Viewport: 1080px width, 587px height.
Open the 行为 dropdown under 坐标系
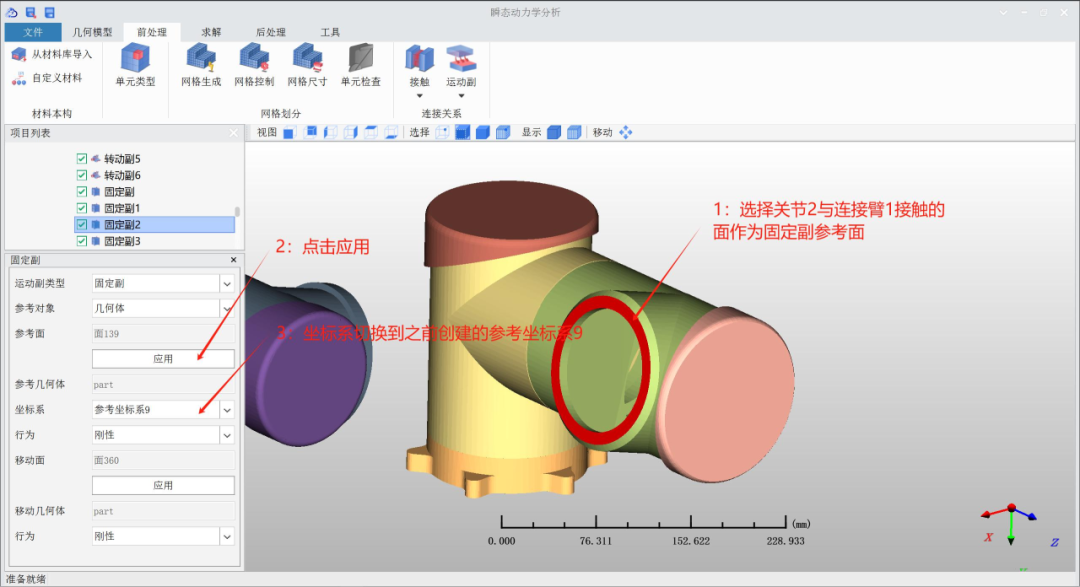tap(227, 435)
